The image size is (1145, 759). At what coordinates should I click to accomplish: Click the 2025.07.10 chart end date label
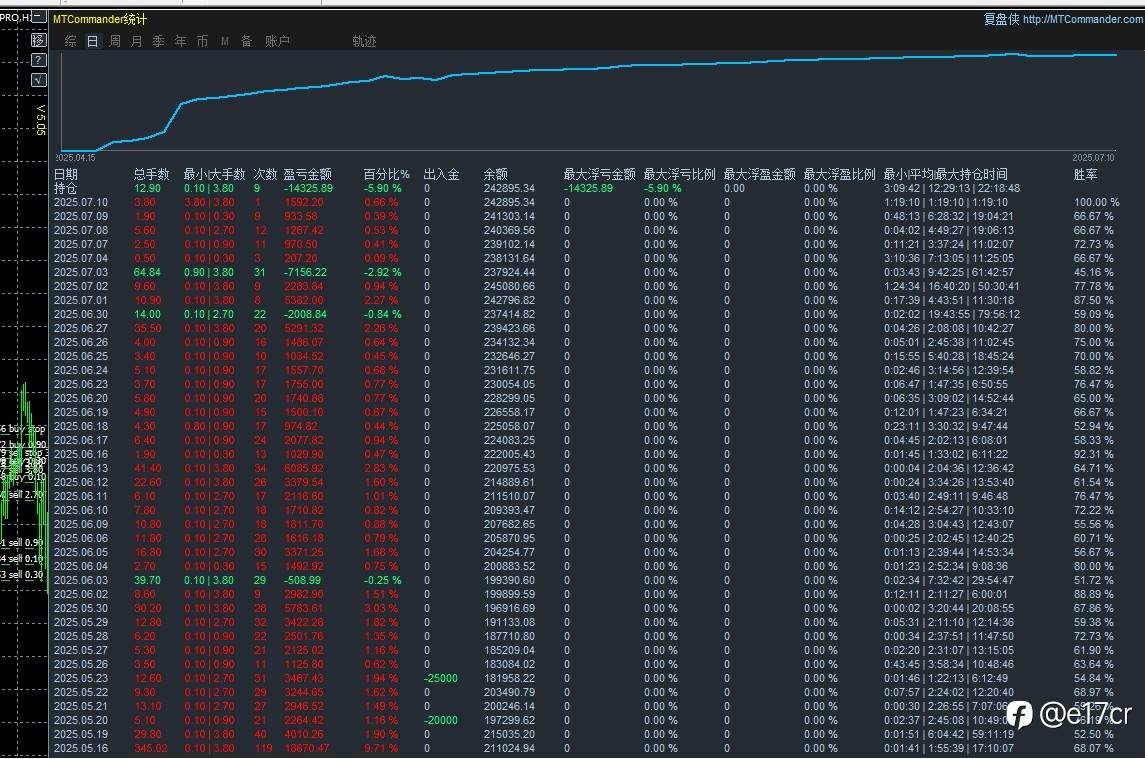[1093, 158]
